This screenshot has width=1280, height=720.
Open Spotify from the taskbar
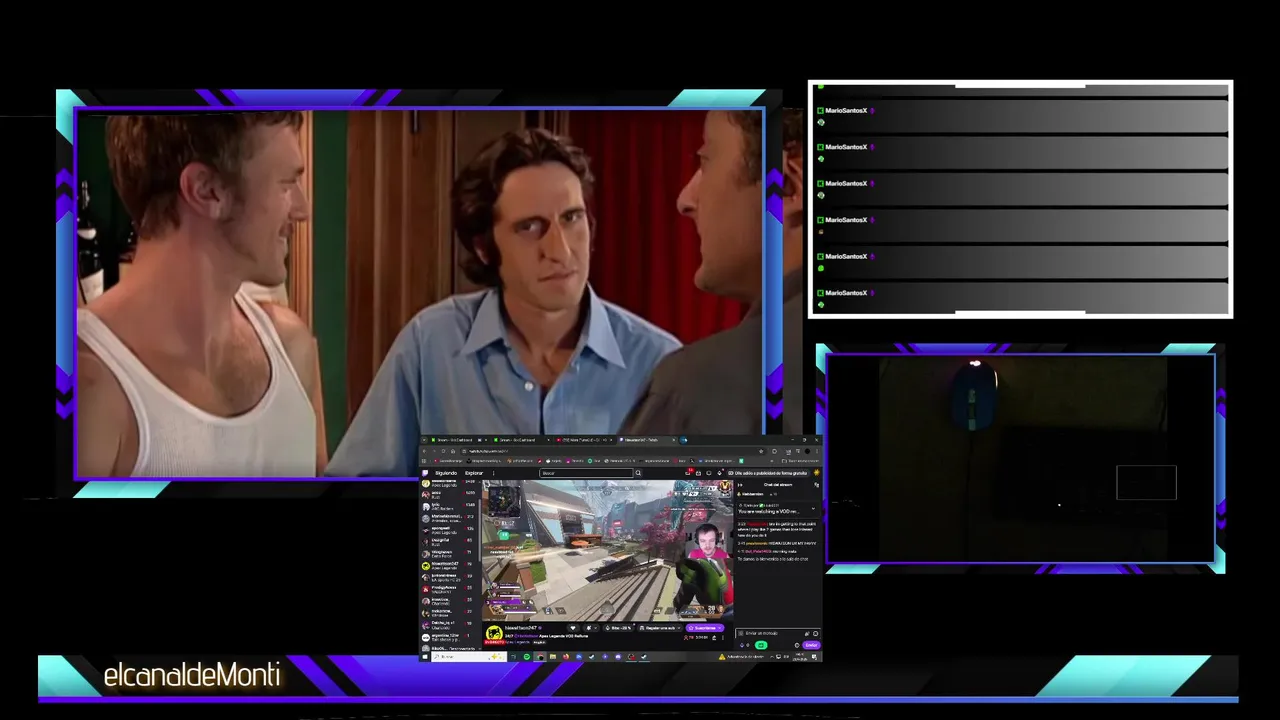526,657
